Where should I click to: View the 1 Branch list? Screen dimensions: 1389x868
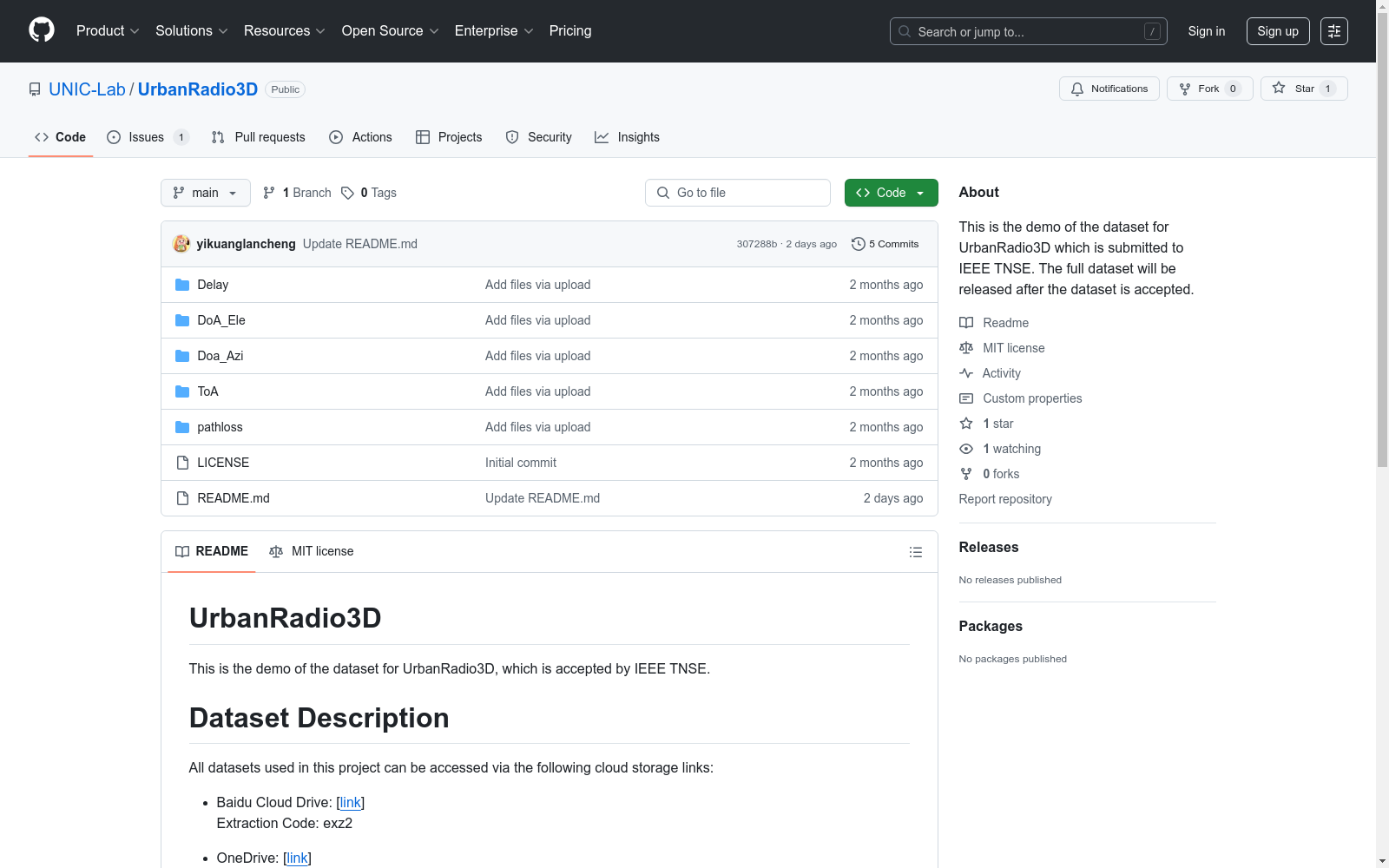[297, 193]
